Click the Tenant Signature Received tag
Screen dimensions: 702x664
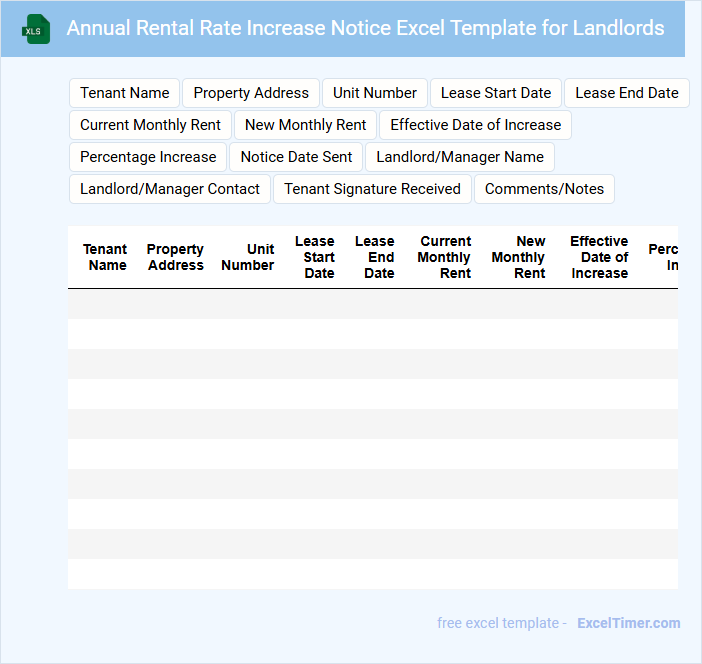point(372,189)
